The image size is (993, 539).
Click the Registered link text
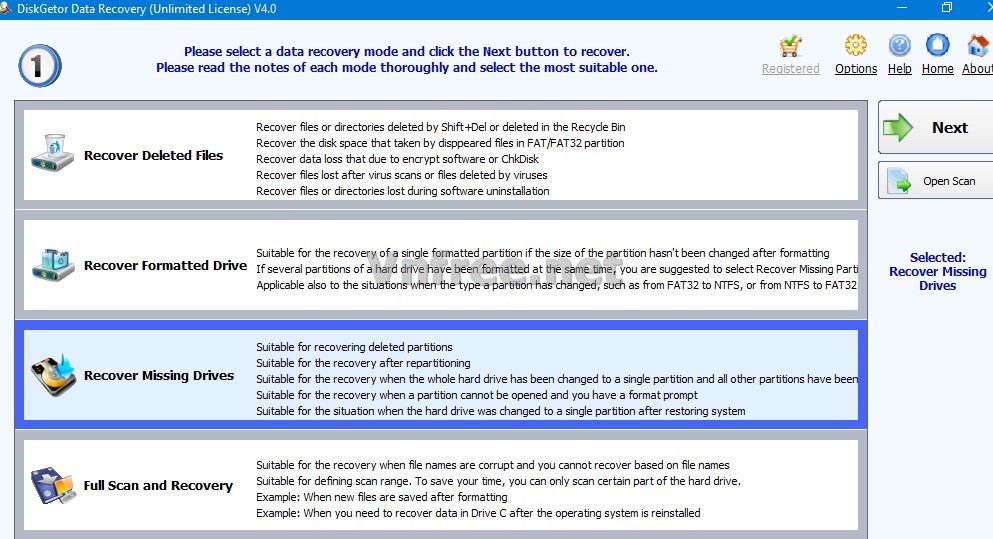click(790, 69)
